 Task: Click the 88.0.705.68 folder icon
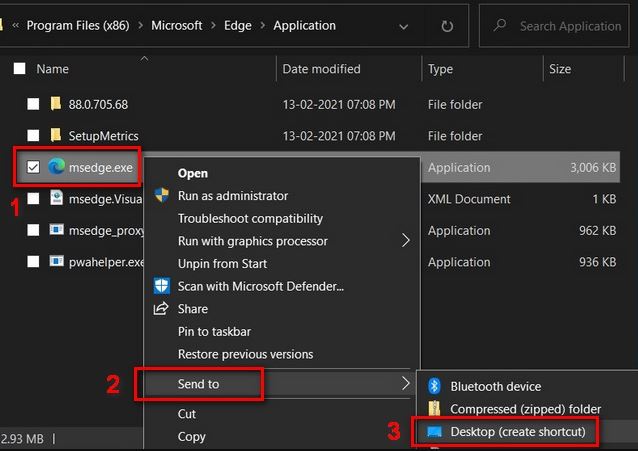56,104
